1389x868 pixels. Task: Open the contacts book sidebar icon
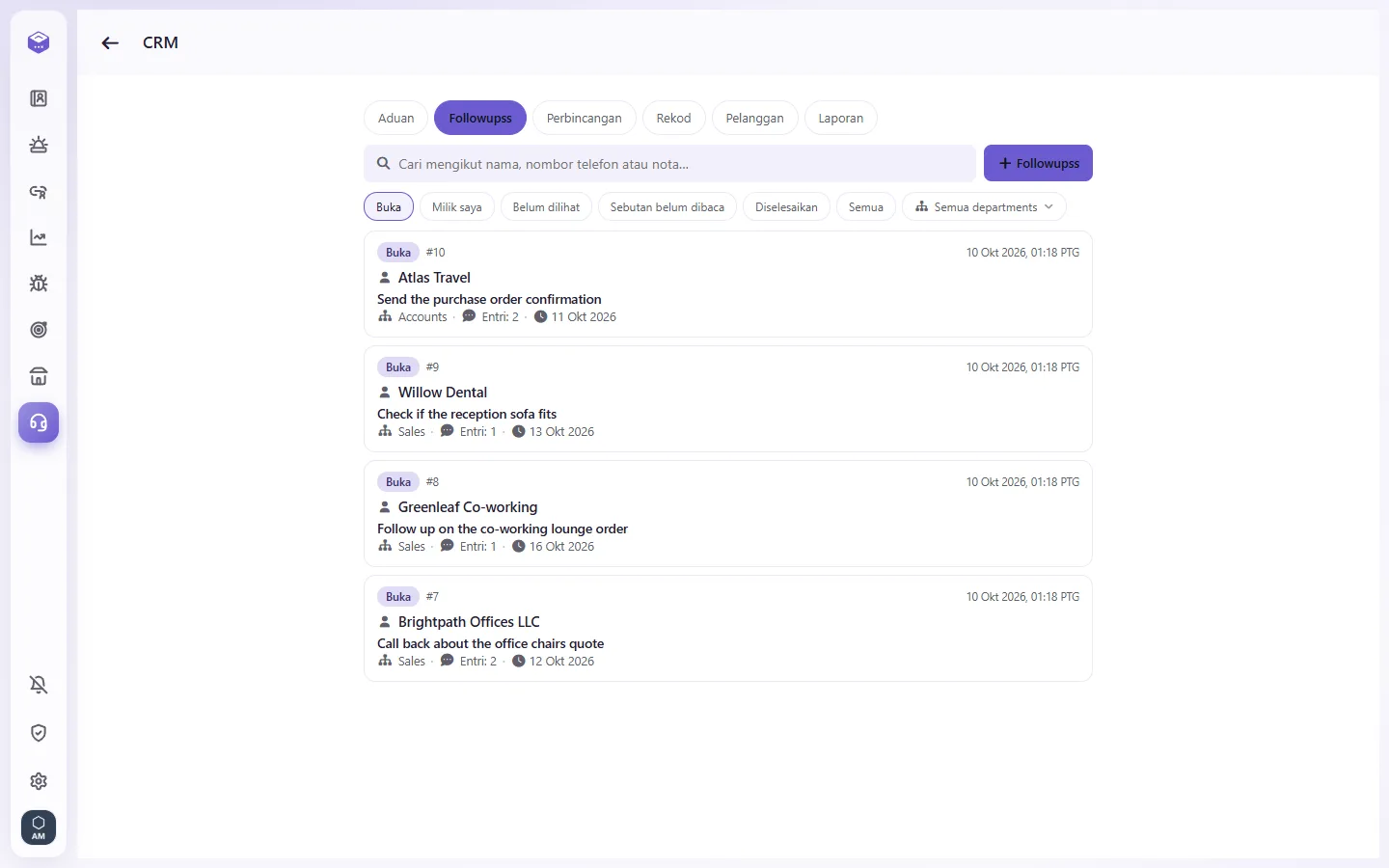click(39, 98)
